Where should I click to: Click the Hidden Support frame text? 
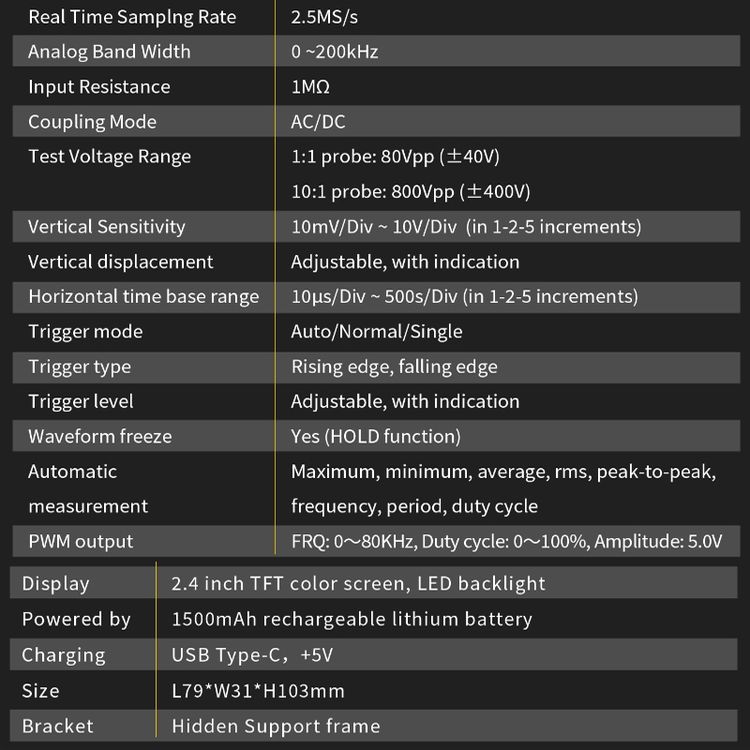pyautogui.click(x=276, y=726)
